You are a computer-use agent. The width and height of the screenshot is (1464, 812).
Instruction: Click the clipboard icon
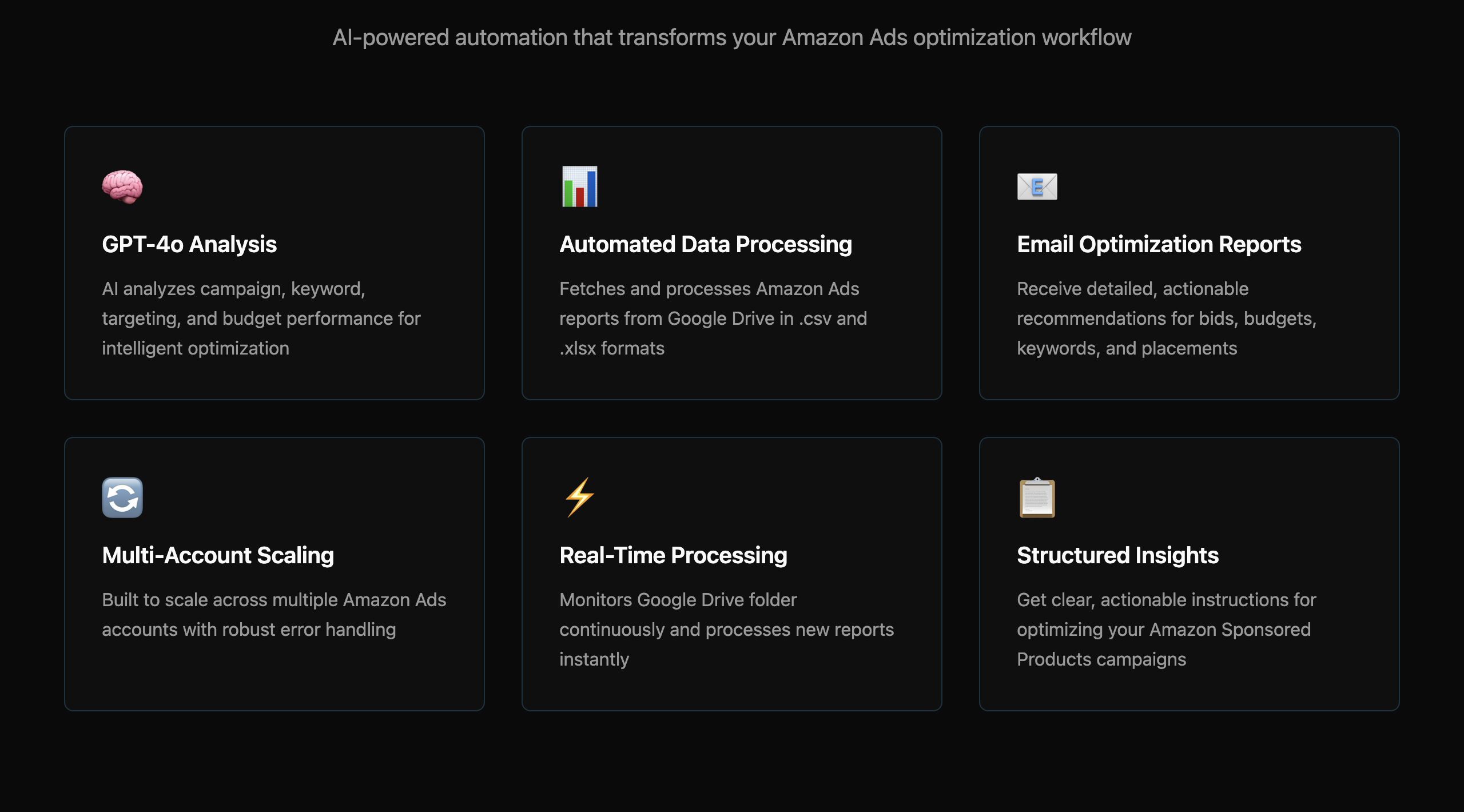point(1037,497)
